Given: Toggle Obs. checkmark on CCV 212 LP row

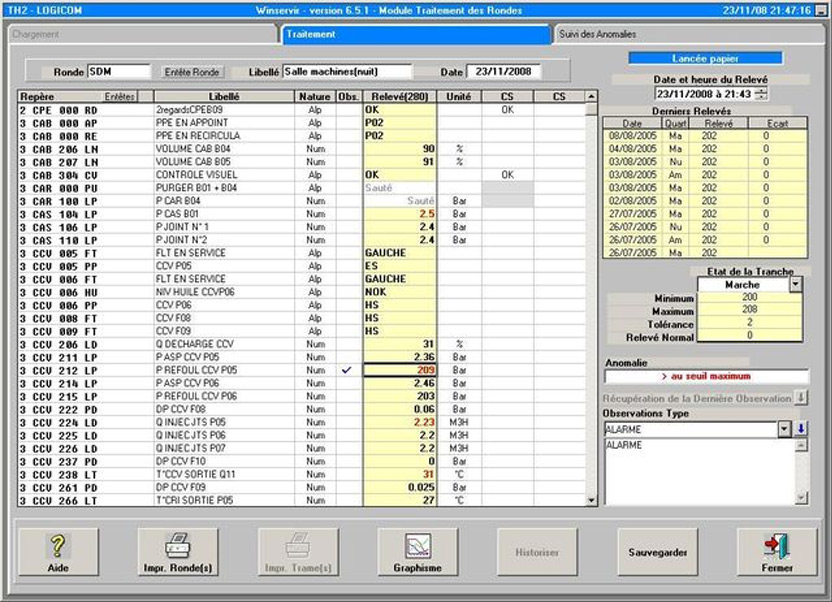Looking at the screenshot, I should 347,370.
